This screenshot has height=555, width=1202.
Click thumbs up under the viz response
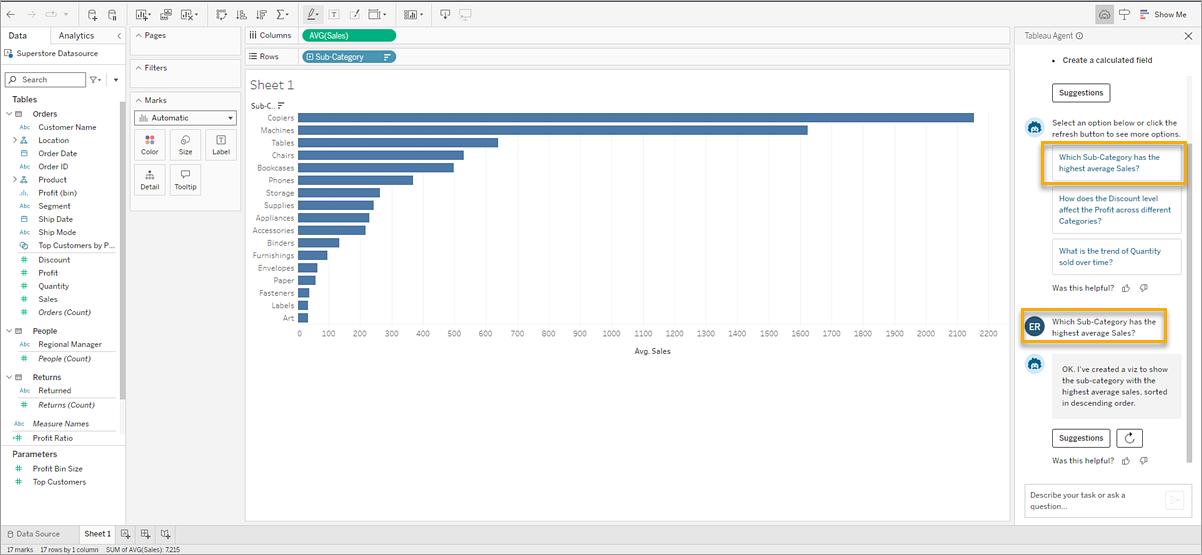1126,461
